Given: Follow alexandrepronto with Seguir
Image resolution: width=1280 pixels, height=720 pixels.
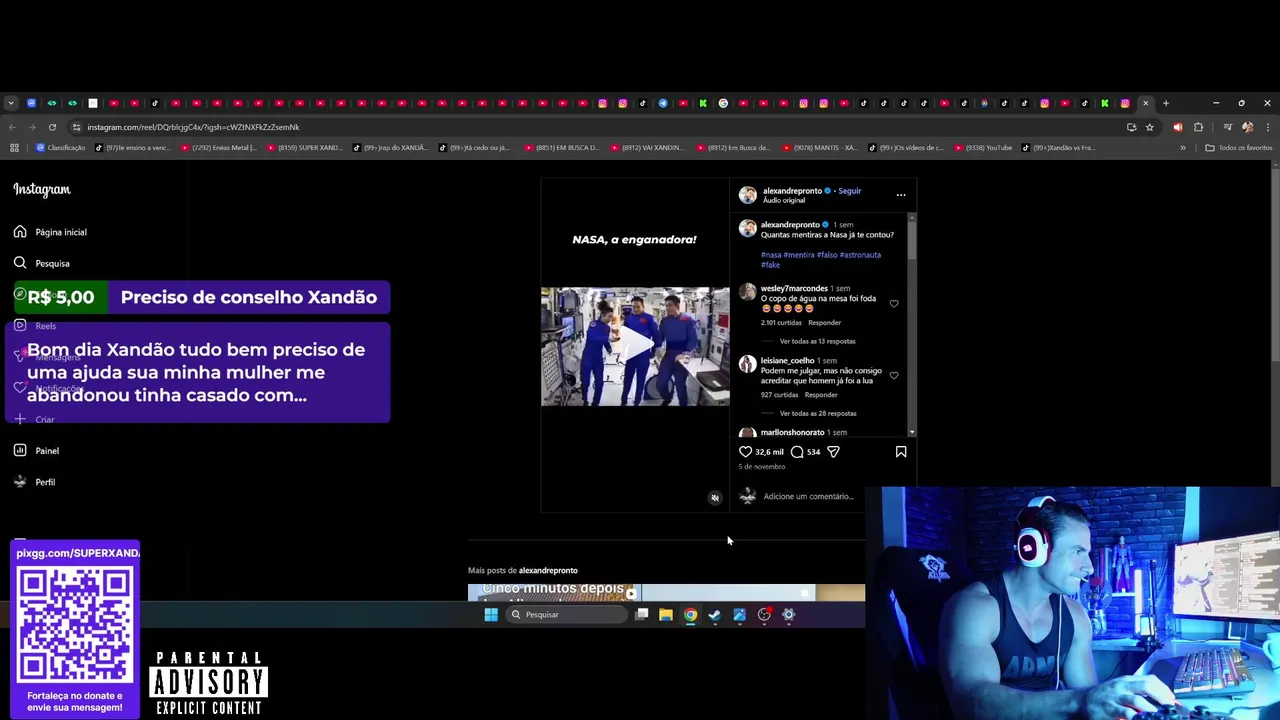Looking at the screenshot, I should [850, 191].
